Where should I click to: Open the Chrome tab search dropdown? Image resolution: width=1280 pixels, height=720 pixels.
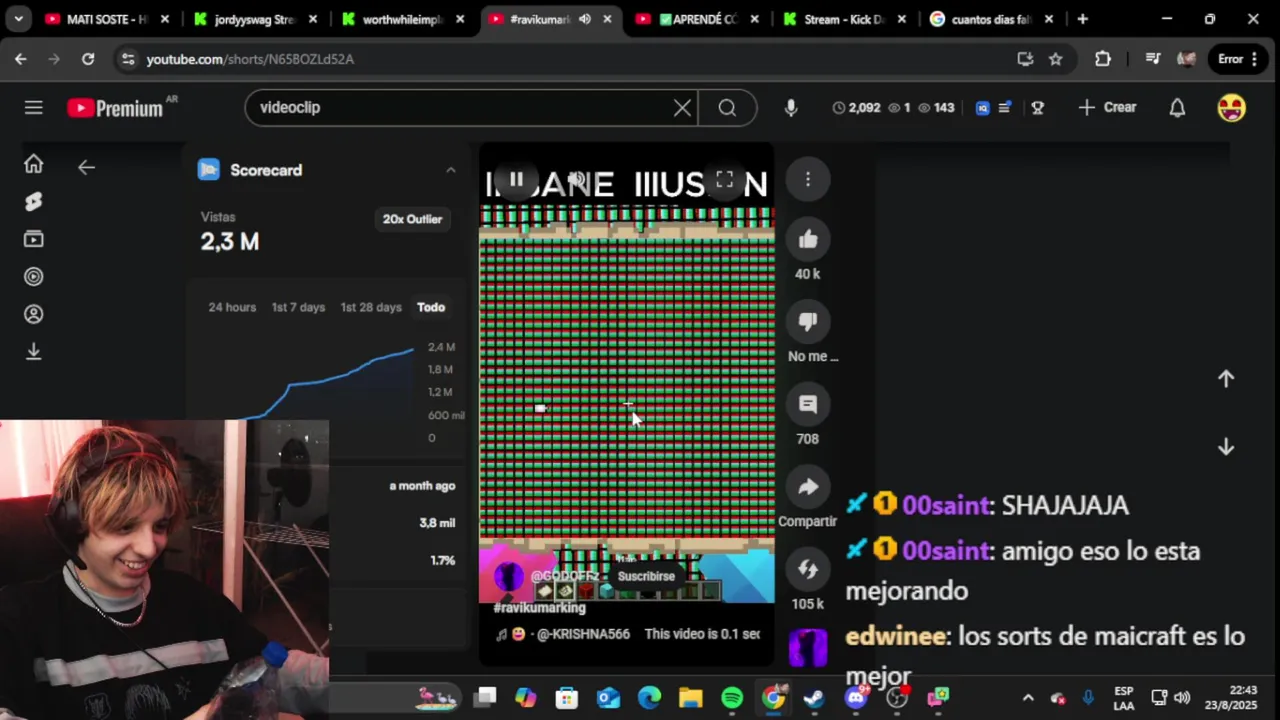point(18,19)
